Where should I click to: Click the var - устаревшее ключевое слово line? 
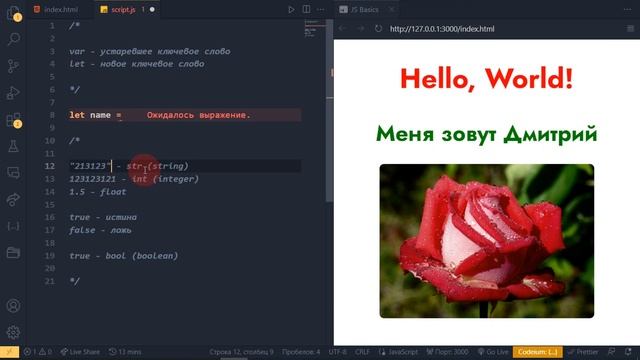pyautogui.click(x=150, y=51)
